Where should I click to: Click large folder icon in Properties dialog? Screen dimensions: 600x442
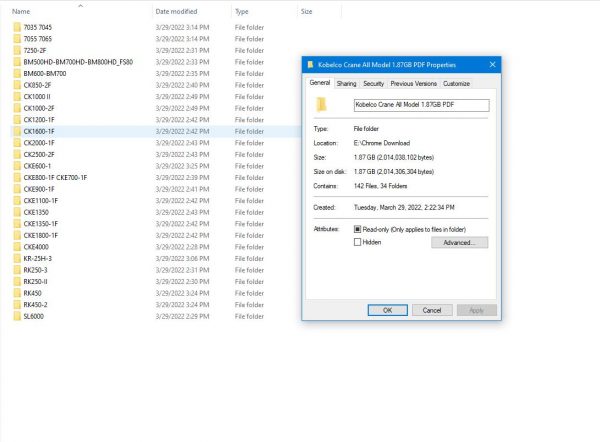(x=321, y=104)
